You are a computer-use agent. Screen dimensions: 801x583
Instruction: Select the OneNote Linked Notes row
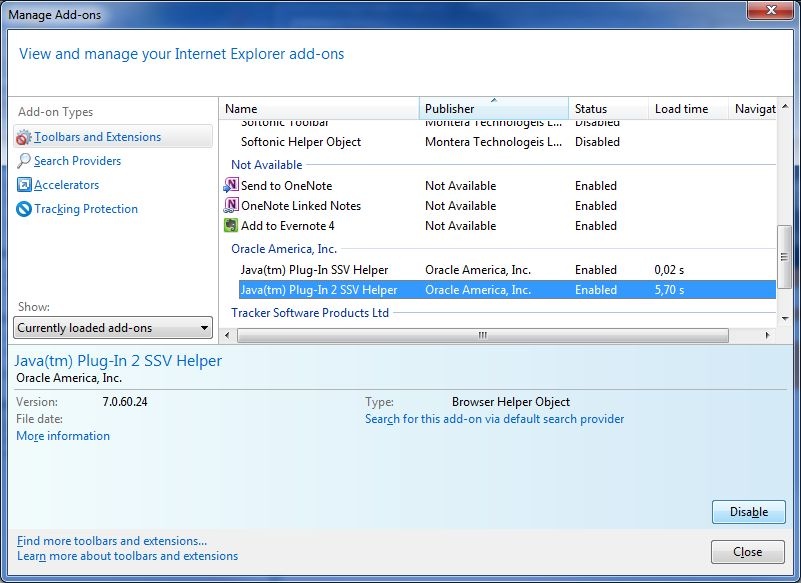pyautogui.click(x=498, y=205)
